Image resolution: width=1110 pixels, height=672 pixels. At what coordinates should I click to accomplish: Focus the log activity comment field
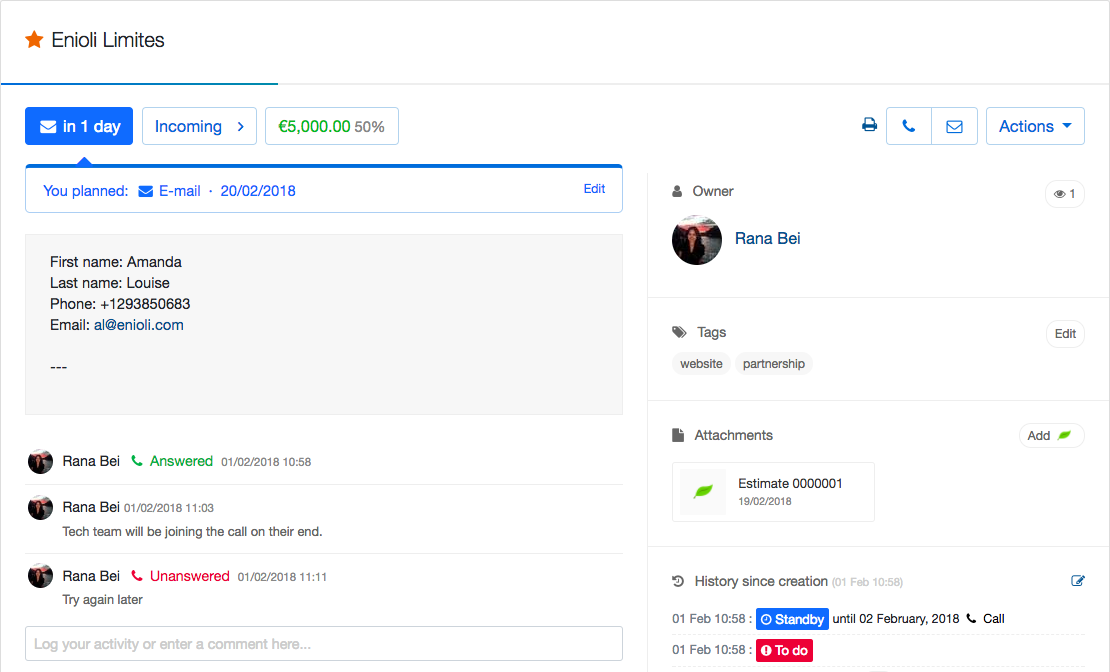coord(323,644)
